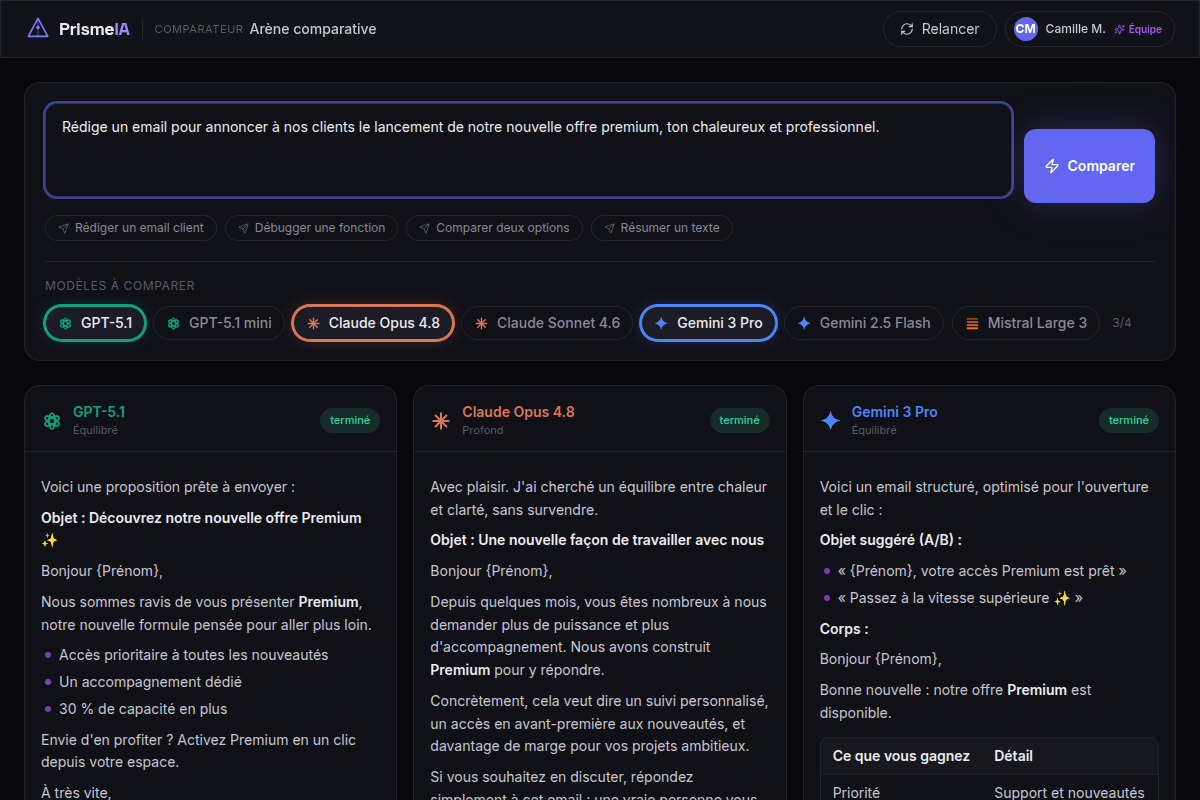The height and width of the screenshot is (800, 1200).
Task: Click the refresh icon in Relancer button
Action: [x=907, y=29]
